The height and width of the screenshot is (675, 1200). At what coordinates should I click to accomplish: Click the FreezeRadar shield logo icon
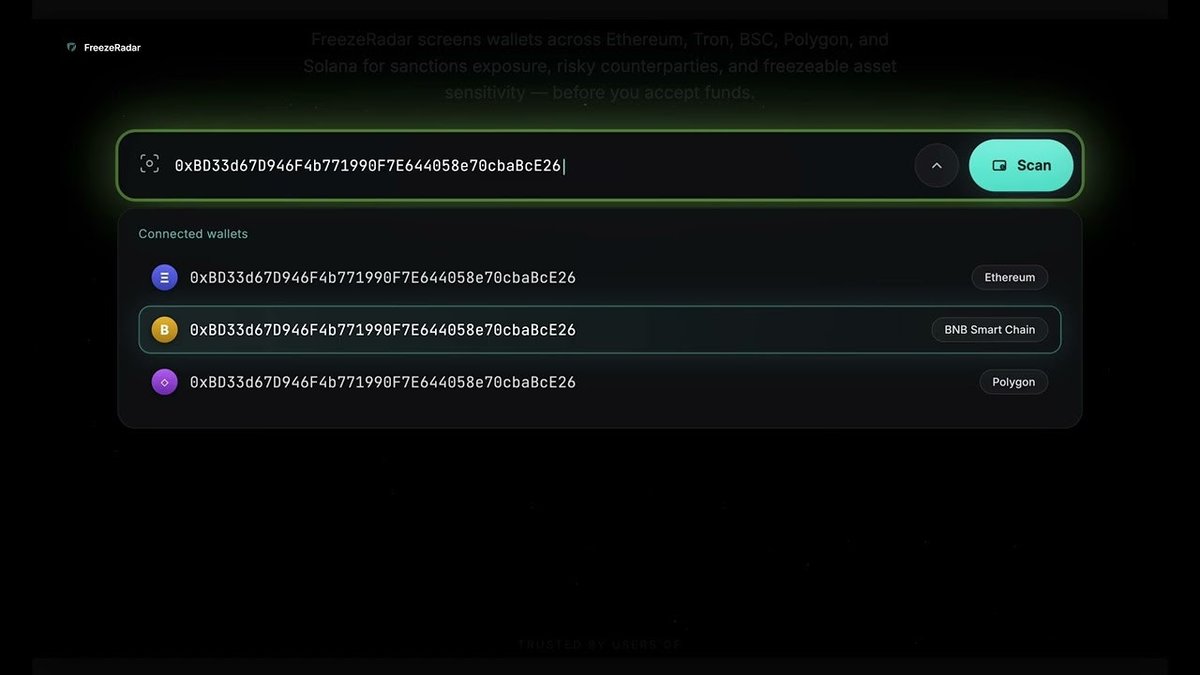pyautogui.click(x=71, y=47)
